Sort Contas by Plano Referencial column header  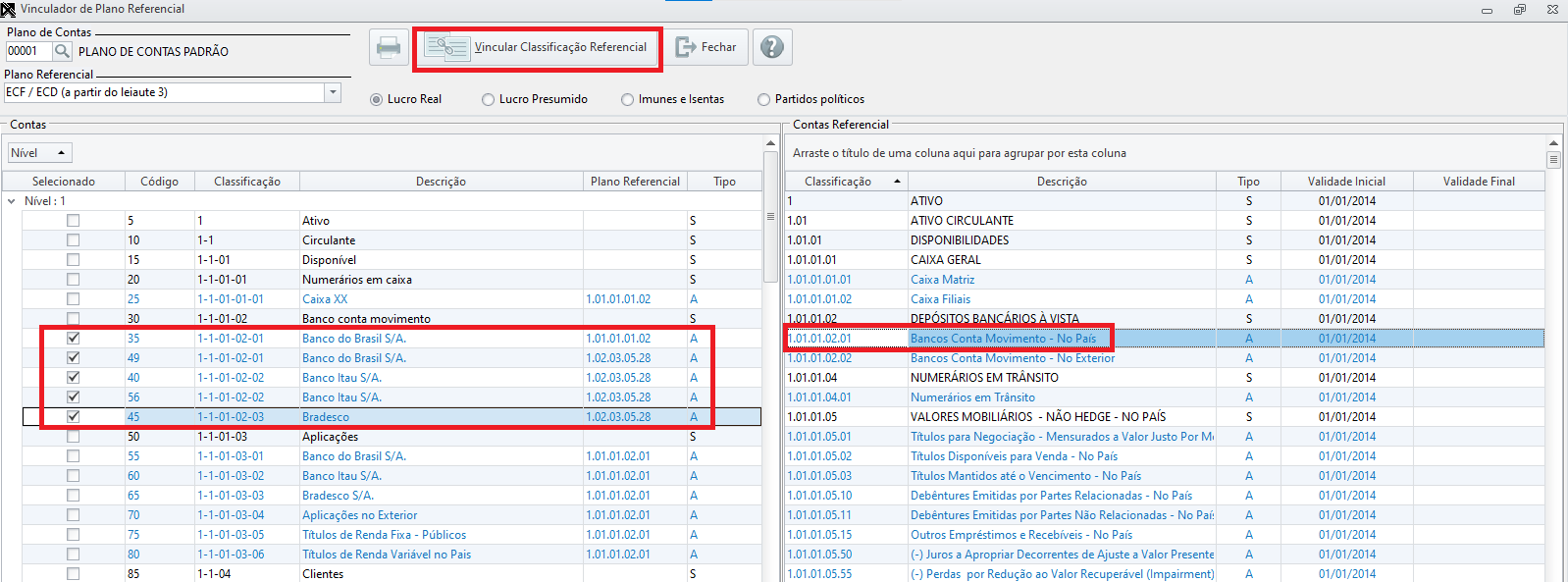(635, 182)
